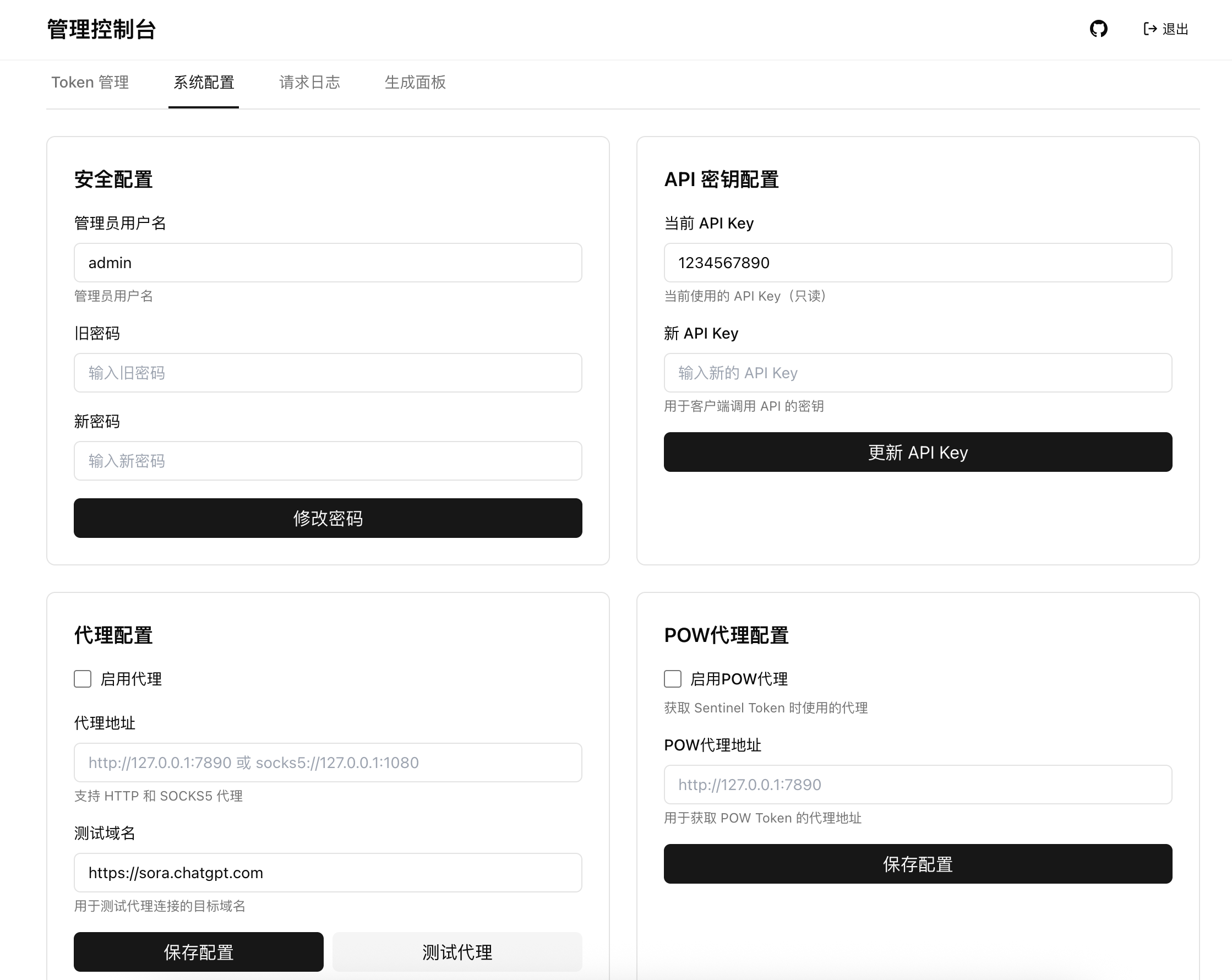Tick the 启用POW代理 checkbox

coord(673,679)
